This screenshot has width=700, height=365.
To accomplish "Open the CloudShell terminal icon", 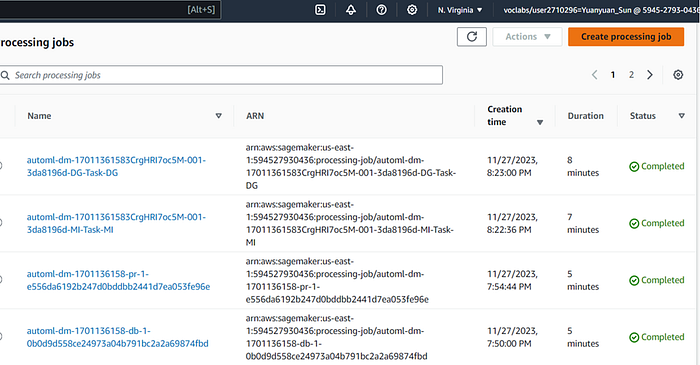I will 320,10.
